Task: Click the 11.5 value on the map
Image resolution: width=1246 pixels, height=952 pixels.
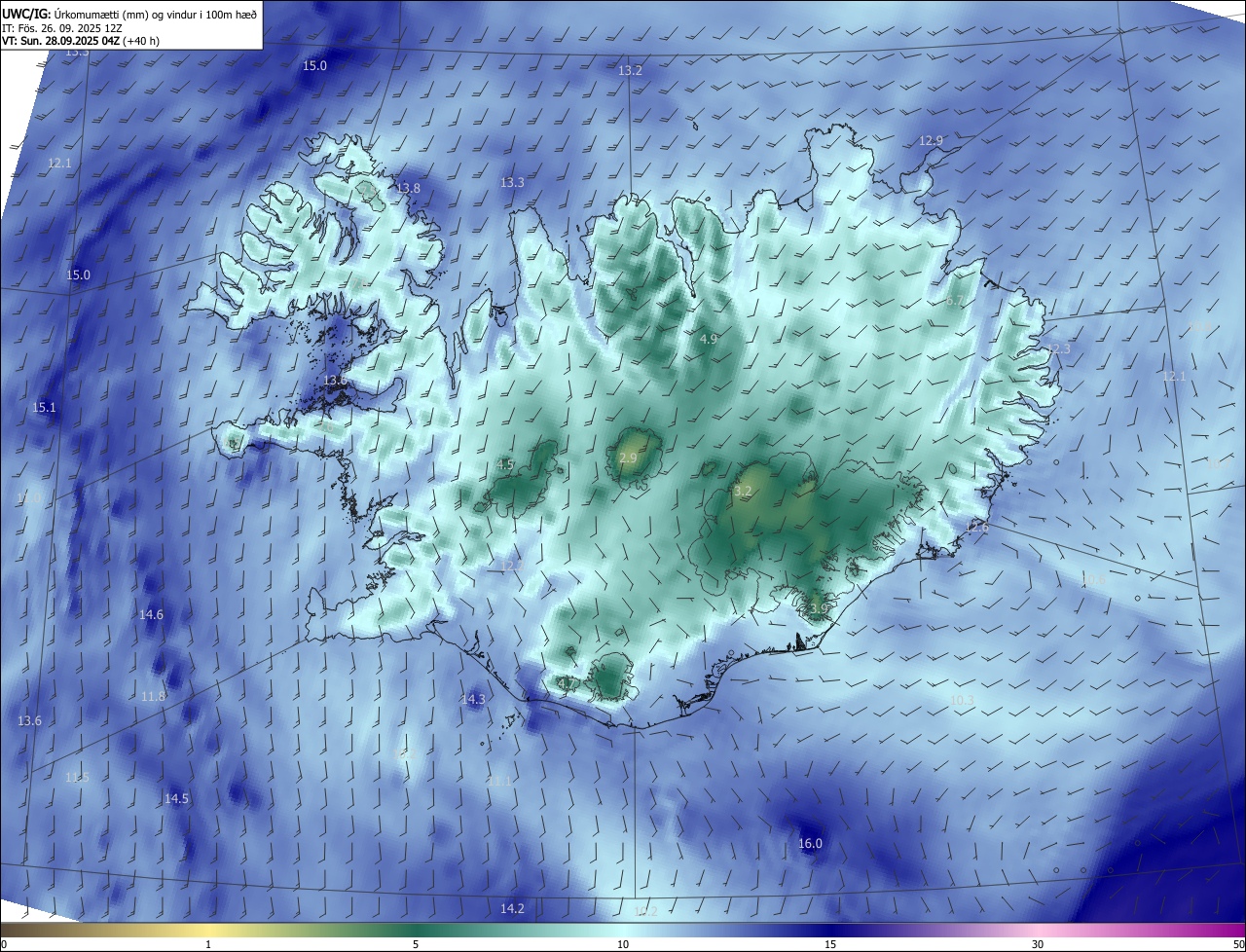Action: pos(77,777)
